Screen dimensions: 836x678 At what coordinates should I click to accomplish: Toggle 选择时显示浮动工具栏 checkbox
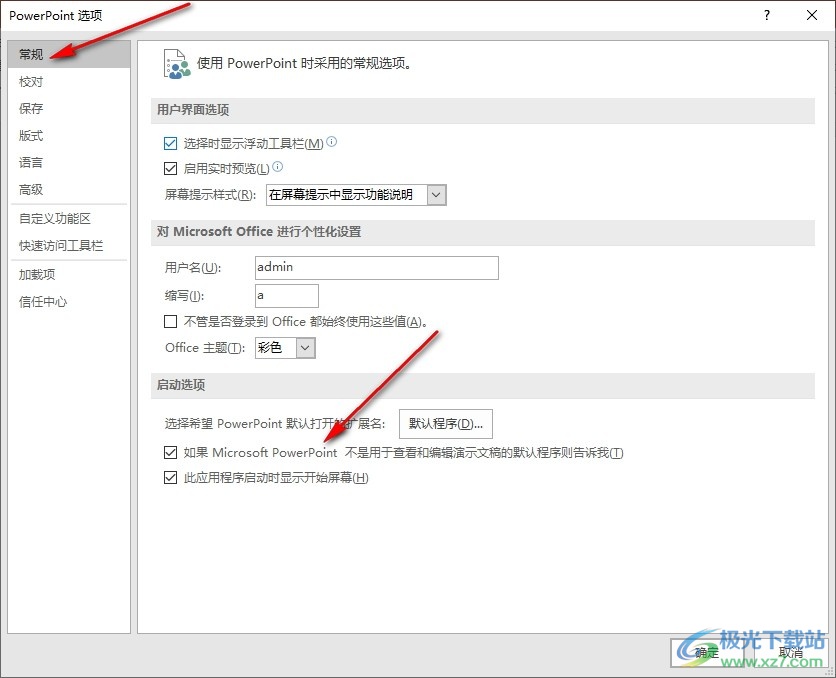point(170,144)
